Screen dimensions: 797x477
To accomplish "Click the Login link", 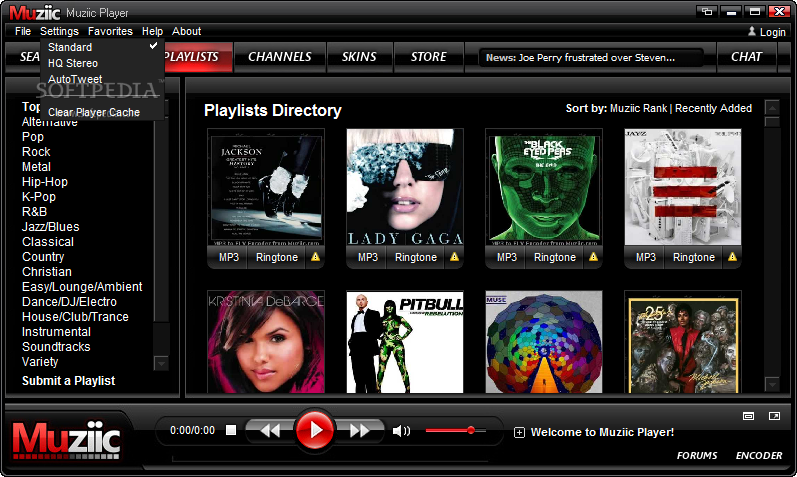I will (773, 32).
